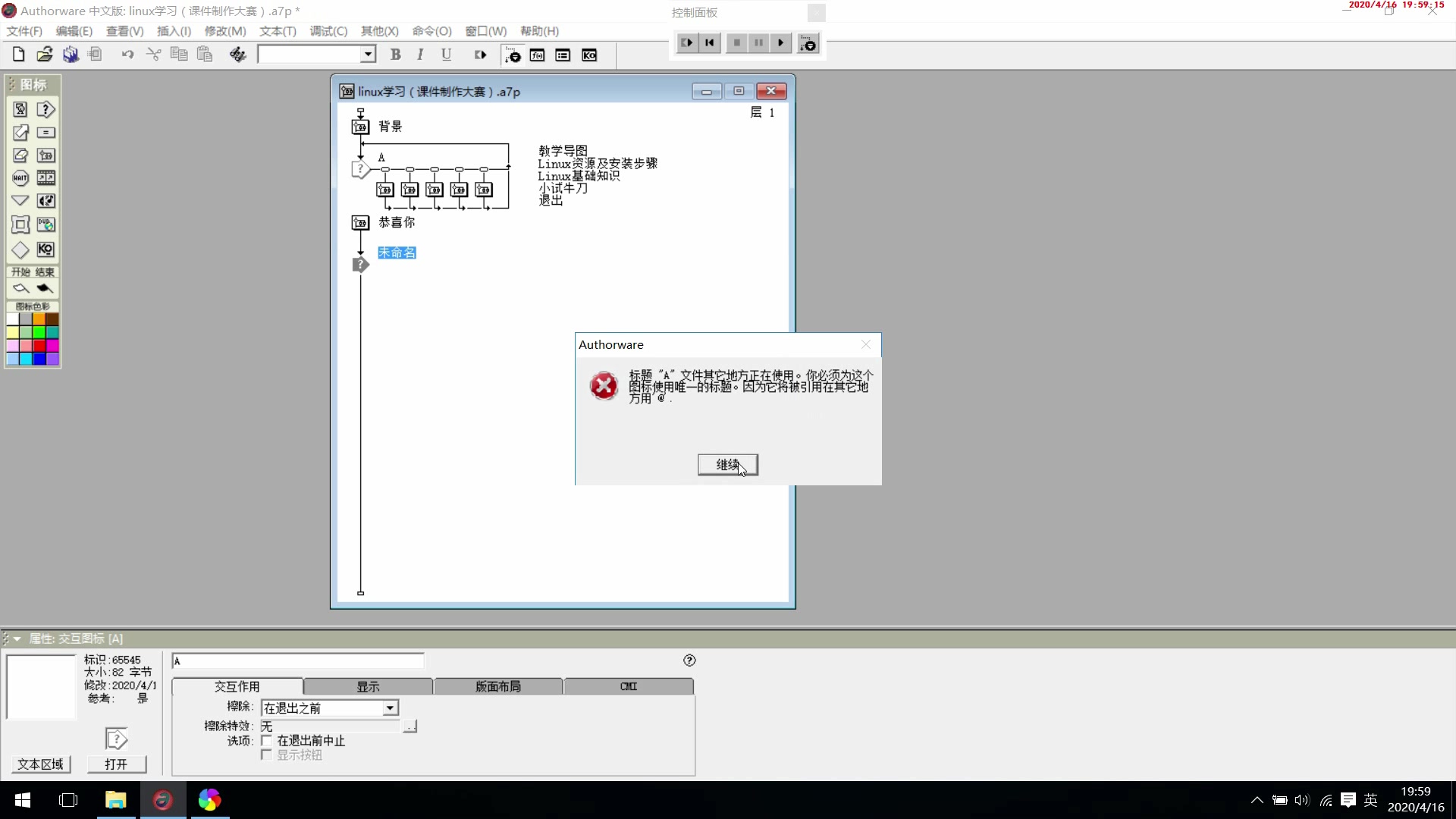Toggle the 在退出前中止 checkbox
The image size is (1456, 819).
point(266,741)
